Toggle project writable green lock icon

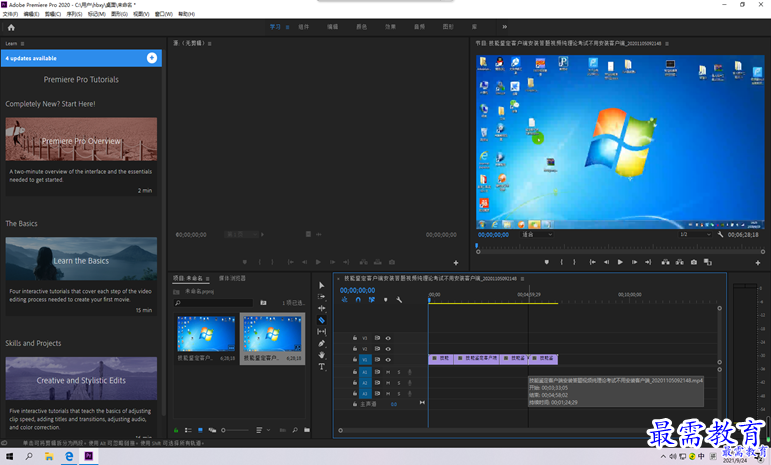176,430
